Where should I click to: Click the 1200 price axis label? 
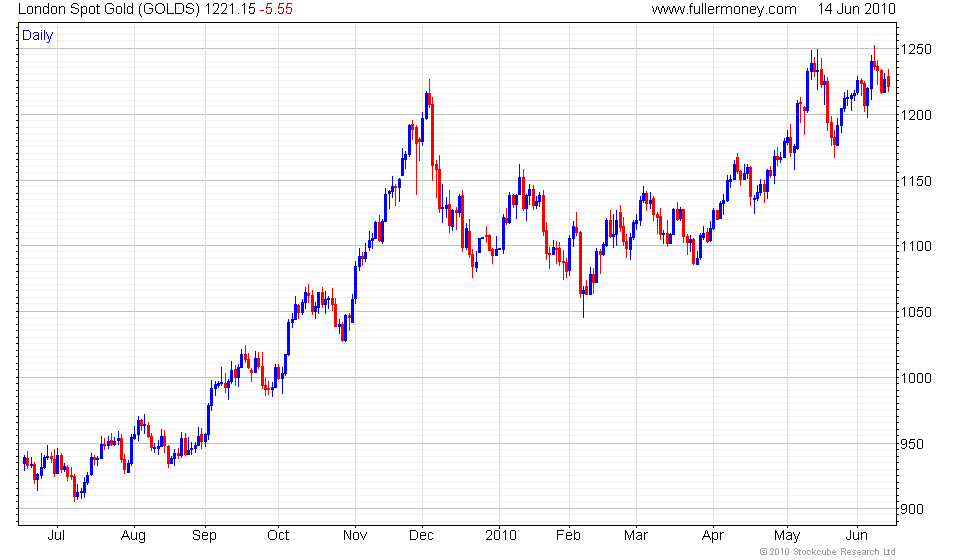click(x=916, y=115)
